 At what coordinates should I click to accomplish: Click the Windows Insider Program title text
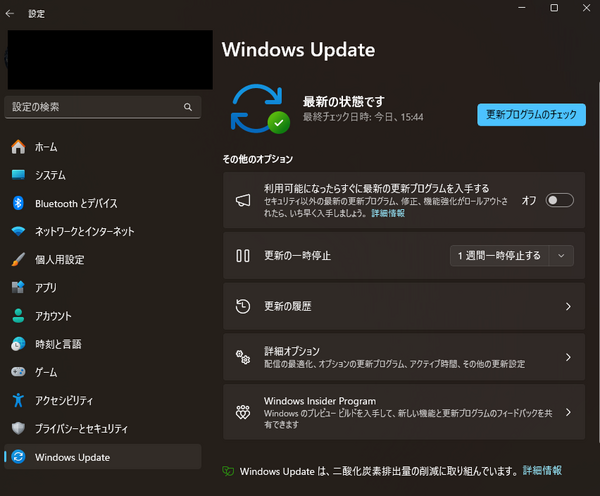click(x=320, y=401)
